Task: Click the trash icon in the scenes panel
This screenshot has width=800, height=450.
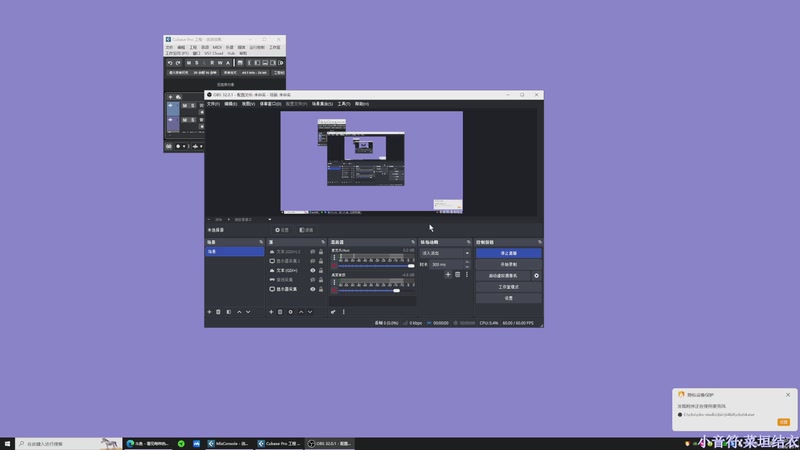Action: pyautogui.click(x=218, y=312)
